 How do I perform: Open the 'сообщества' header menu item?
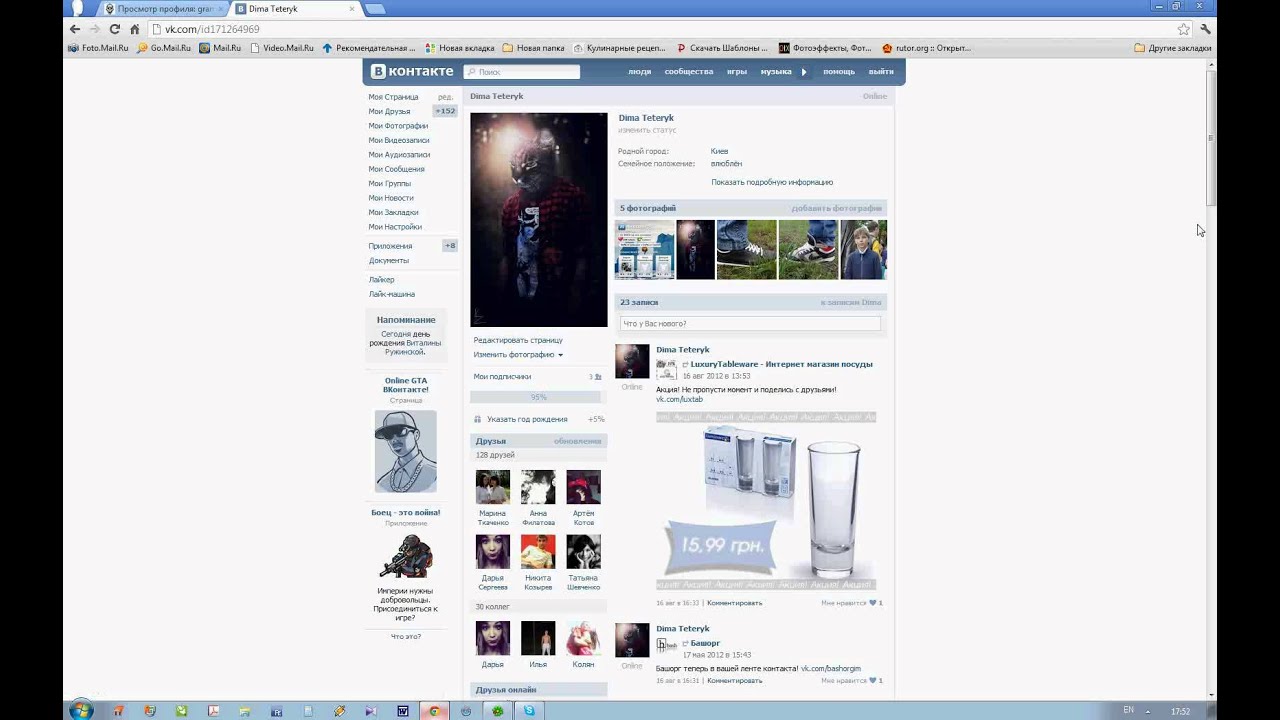(x=689, y=72)
